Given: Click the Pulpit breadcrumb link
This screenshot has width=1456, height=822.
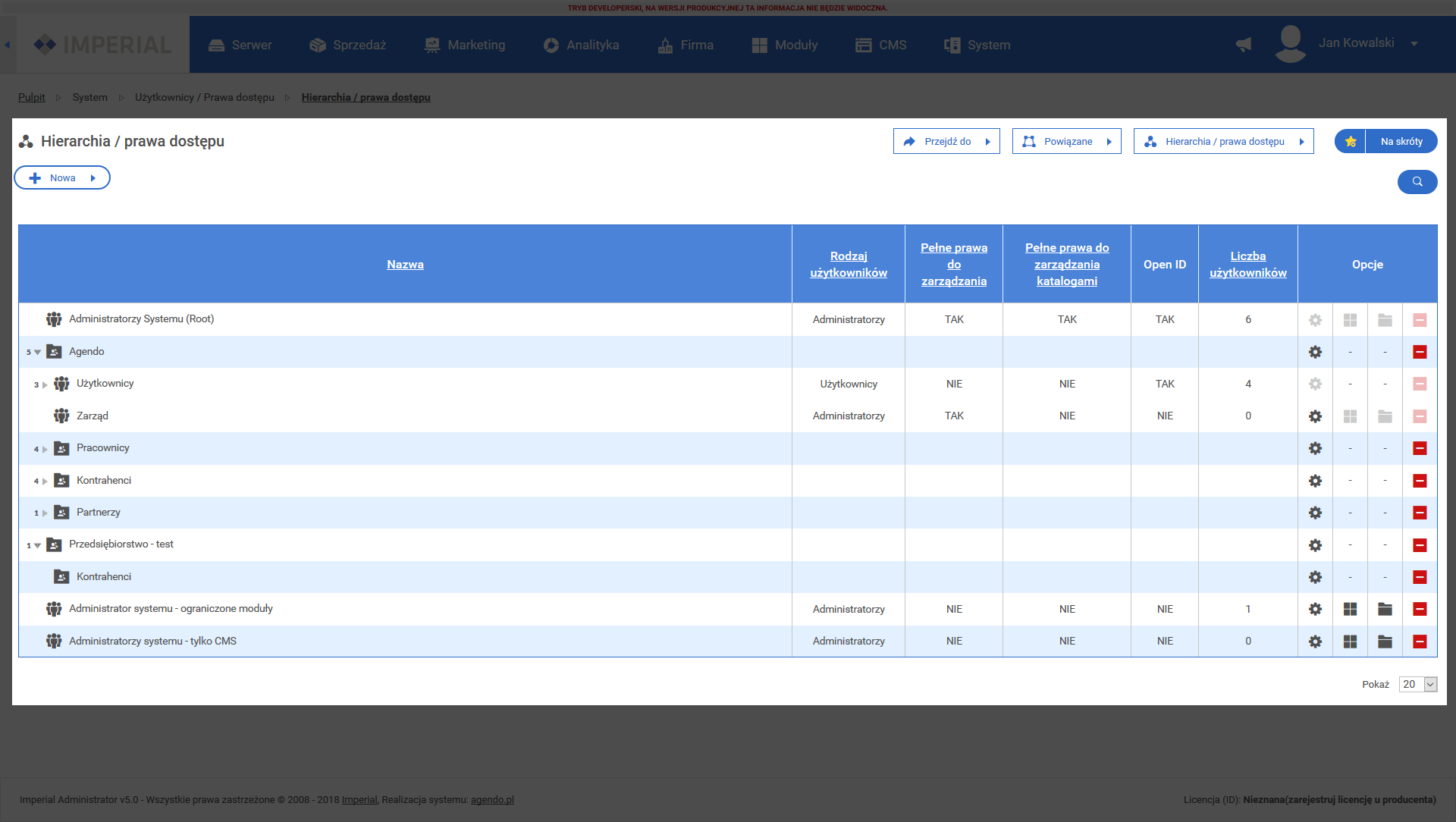Looking at the screenshot, I should pos(31,97).
